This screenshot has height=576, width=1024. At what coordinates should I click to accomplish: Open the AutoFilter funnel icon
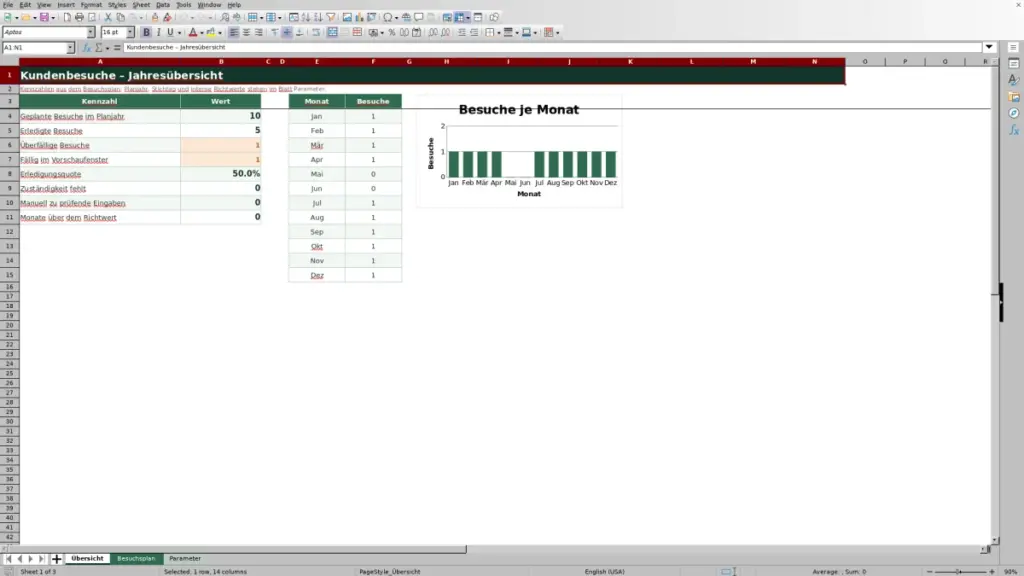331,17
